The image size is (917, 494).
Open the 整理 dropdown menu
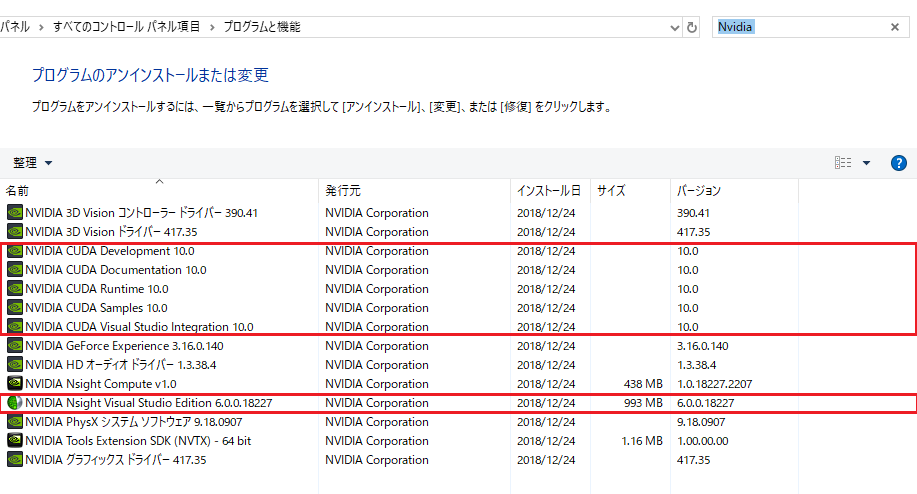[x=33, y=163]
